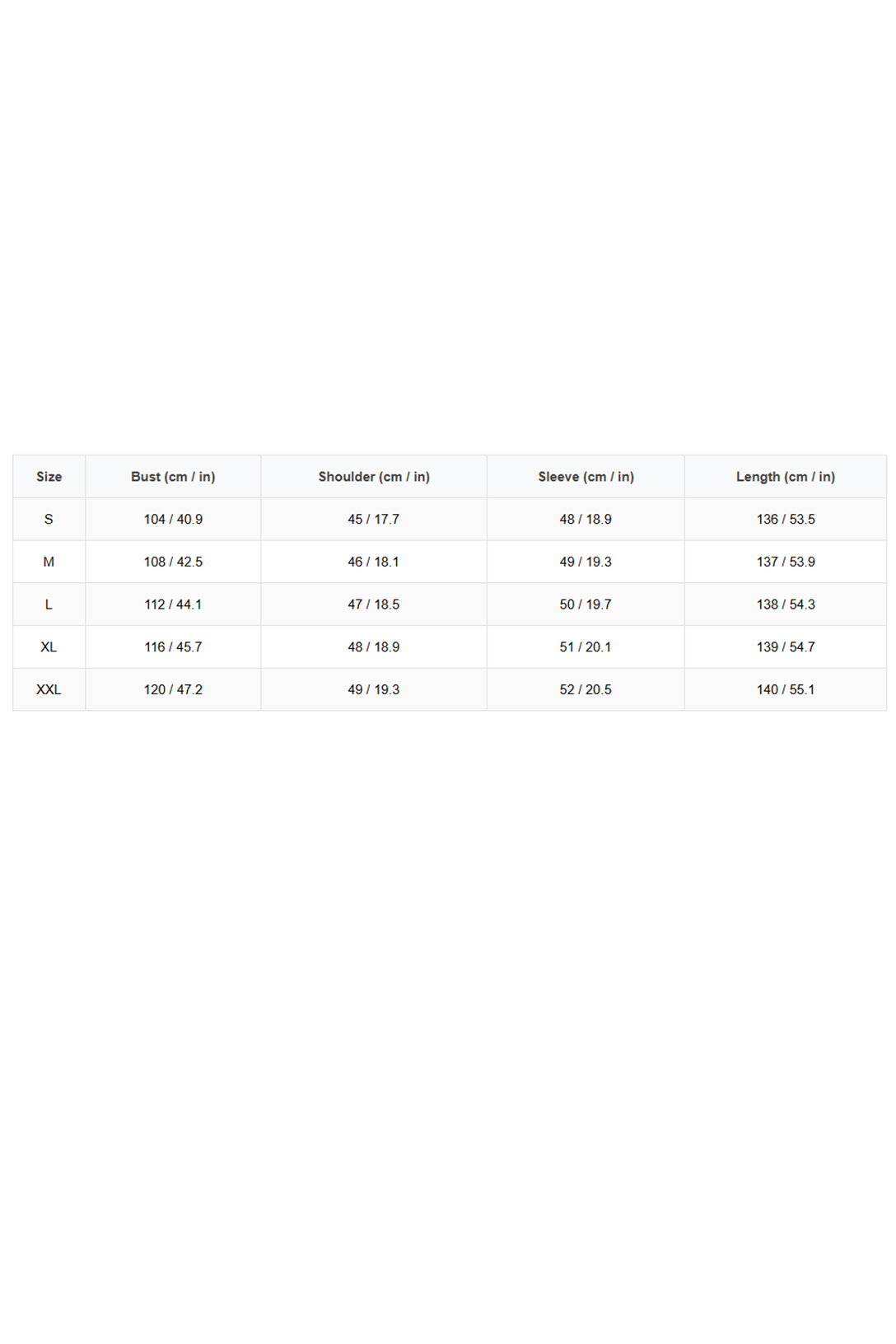Click sleeve value 48 / 18.9 for S
Viewport: 896px width, 1344px height.
[586, 520]
